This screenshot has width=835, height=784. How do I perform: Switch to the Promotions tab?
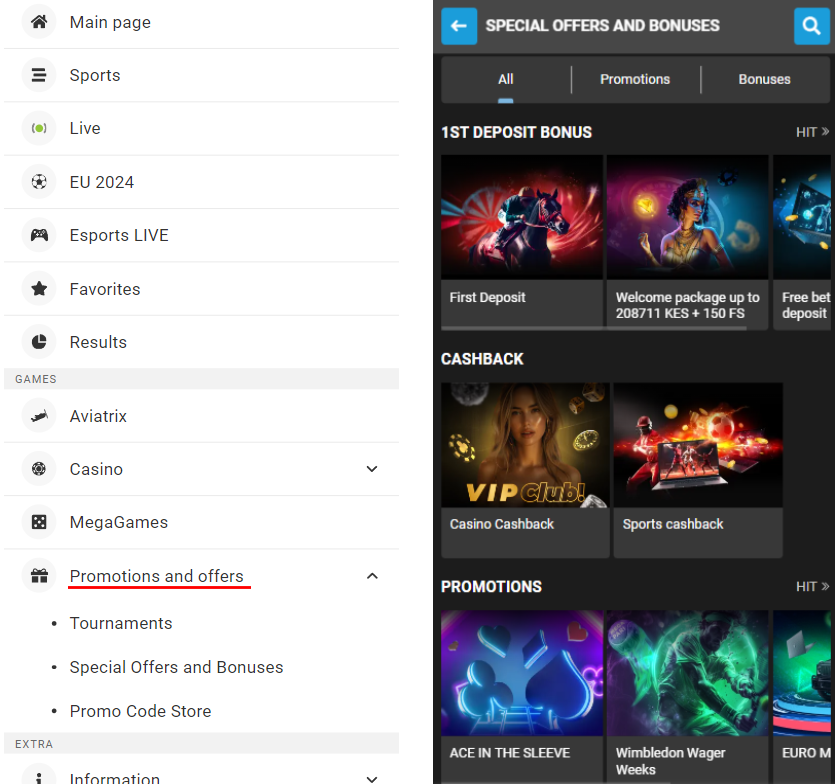(635, 79)
